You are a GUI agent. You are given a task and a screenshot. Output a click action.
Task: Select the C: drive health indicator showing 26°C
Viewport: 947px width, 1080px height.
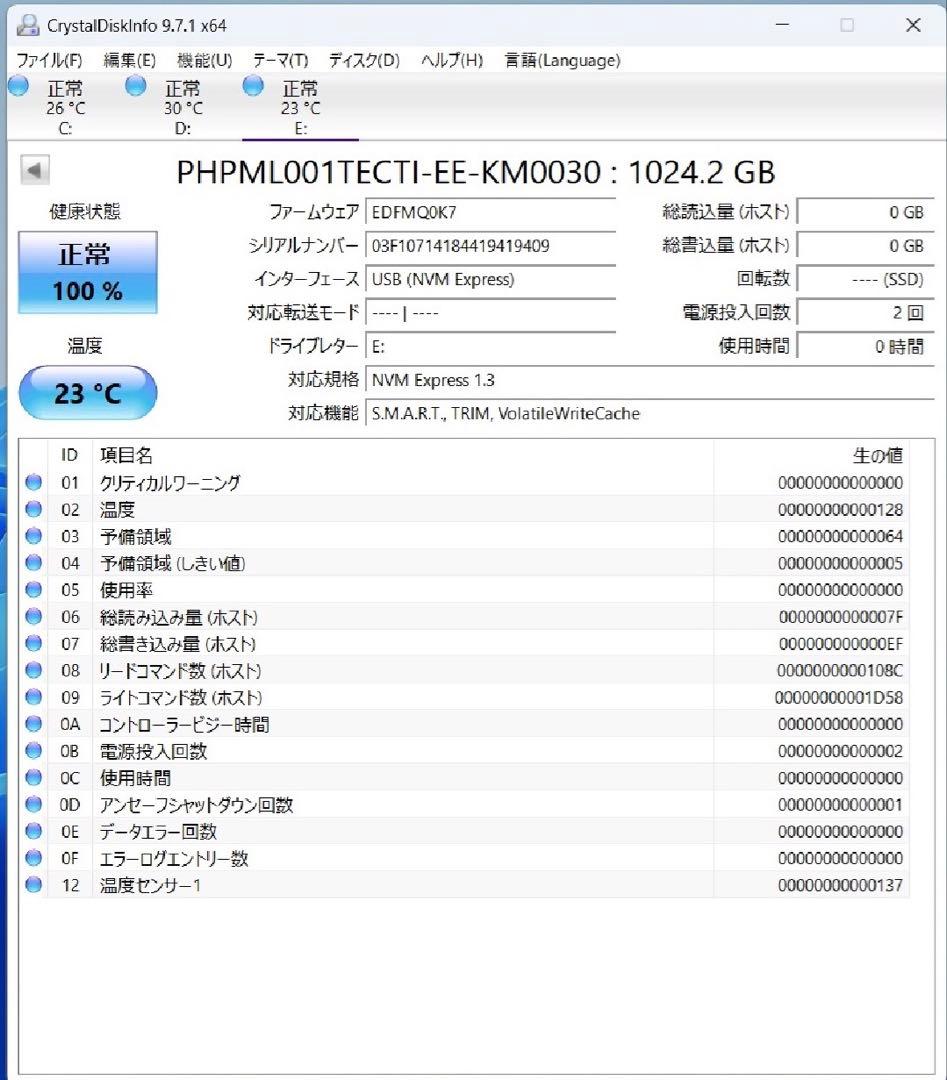(18, 86)
